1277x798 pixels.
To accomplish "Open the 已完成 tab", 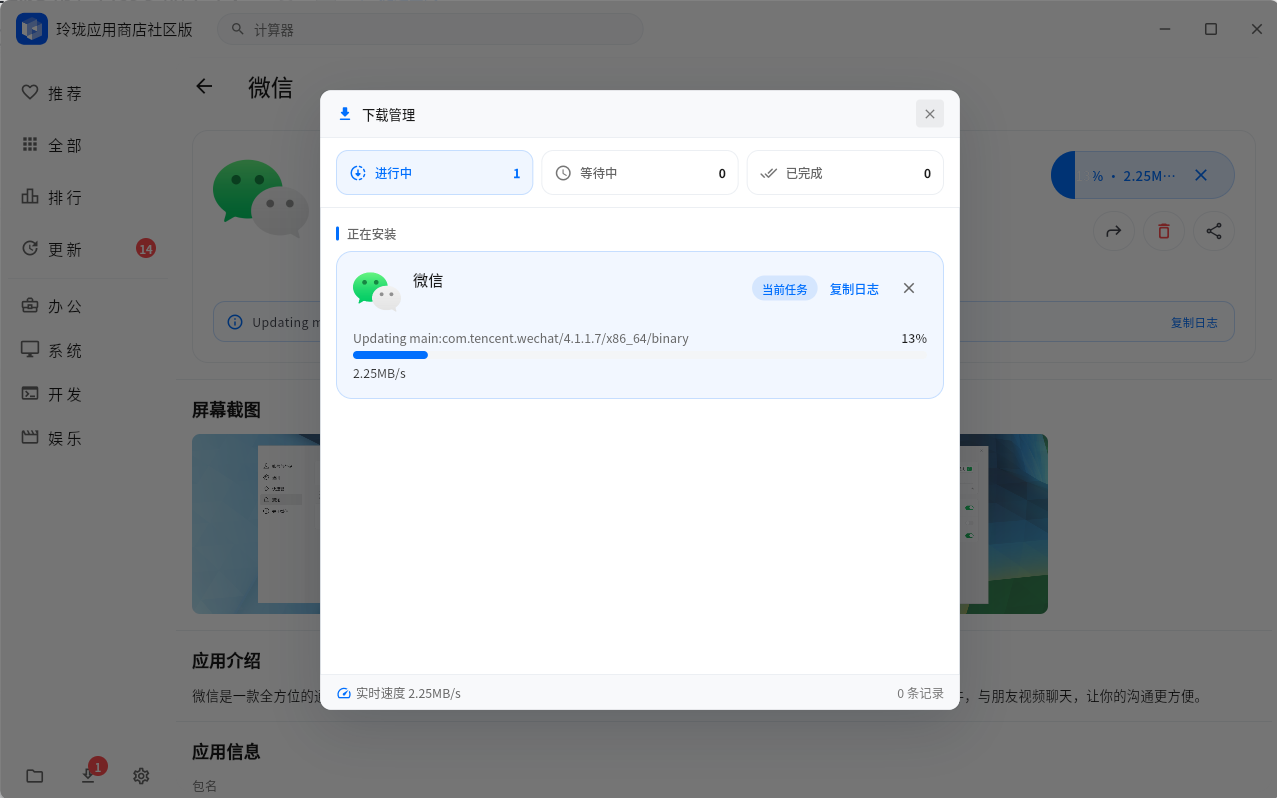I will click(x=845, y=173).
